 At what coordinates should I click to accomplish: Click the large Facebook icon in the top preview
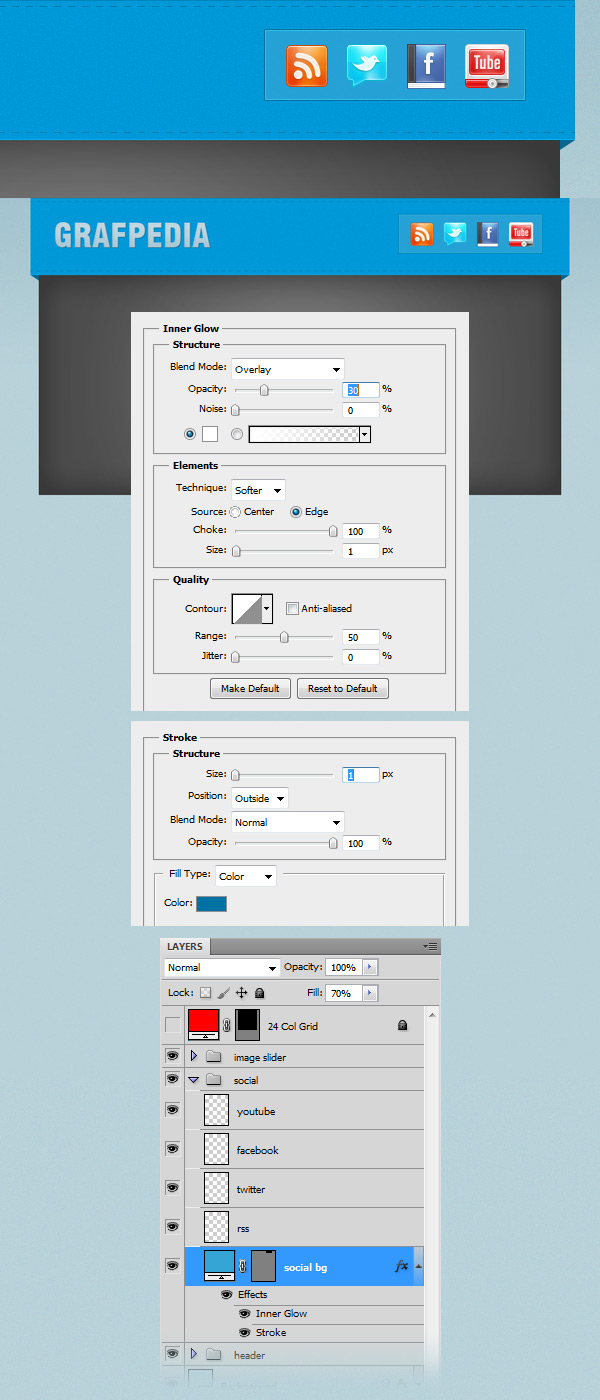(x=426, y=67)
